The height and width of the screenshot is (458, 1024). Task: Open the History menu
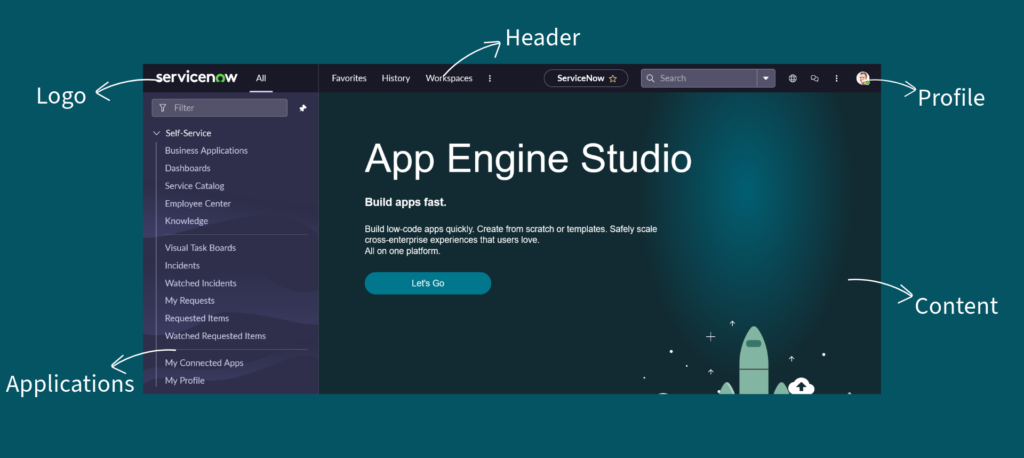(396, 78)
